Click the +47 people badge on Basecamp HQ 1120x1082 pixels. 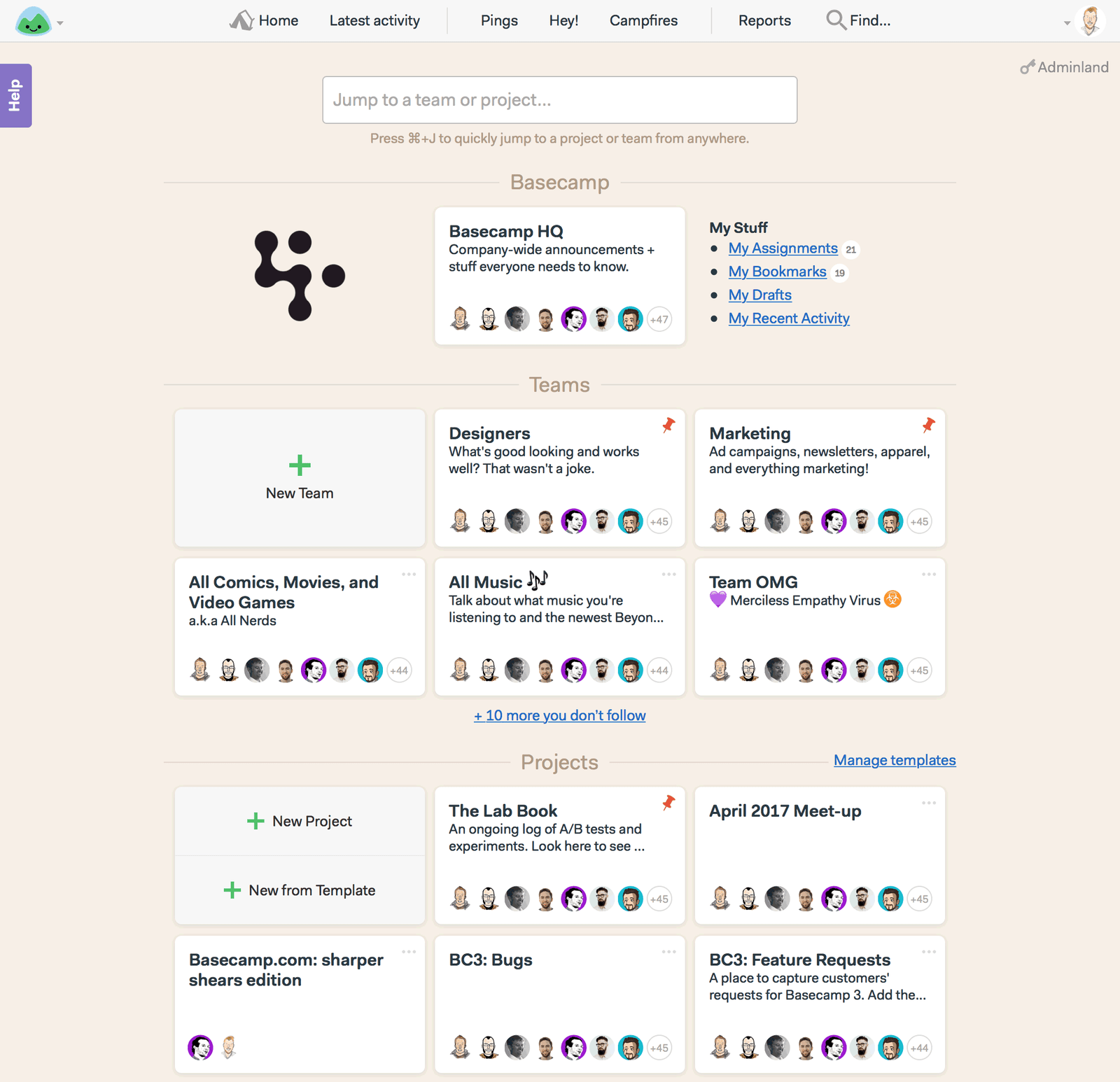coord(659,320)
